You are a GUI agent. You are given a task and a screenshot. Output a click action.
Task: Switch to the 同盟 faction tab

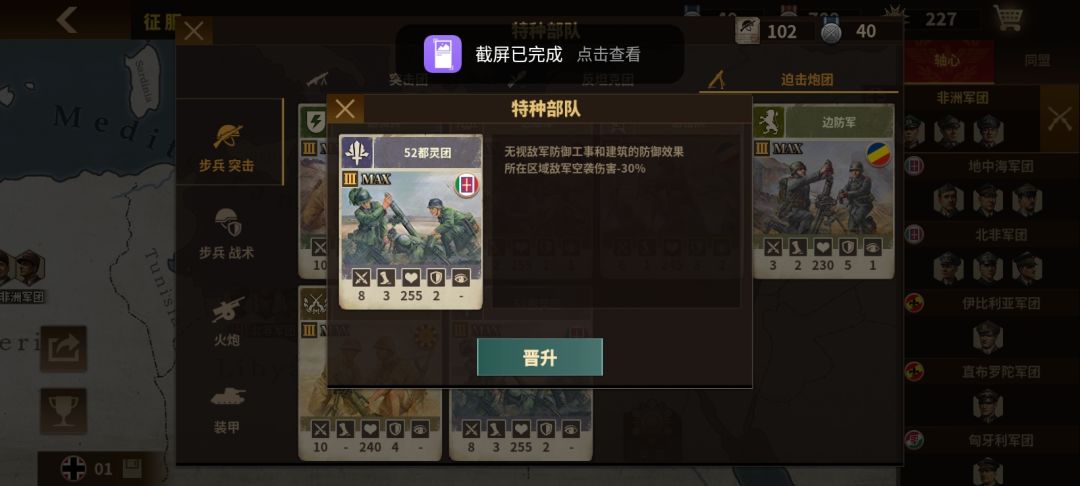(1037, 61)
